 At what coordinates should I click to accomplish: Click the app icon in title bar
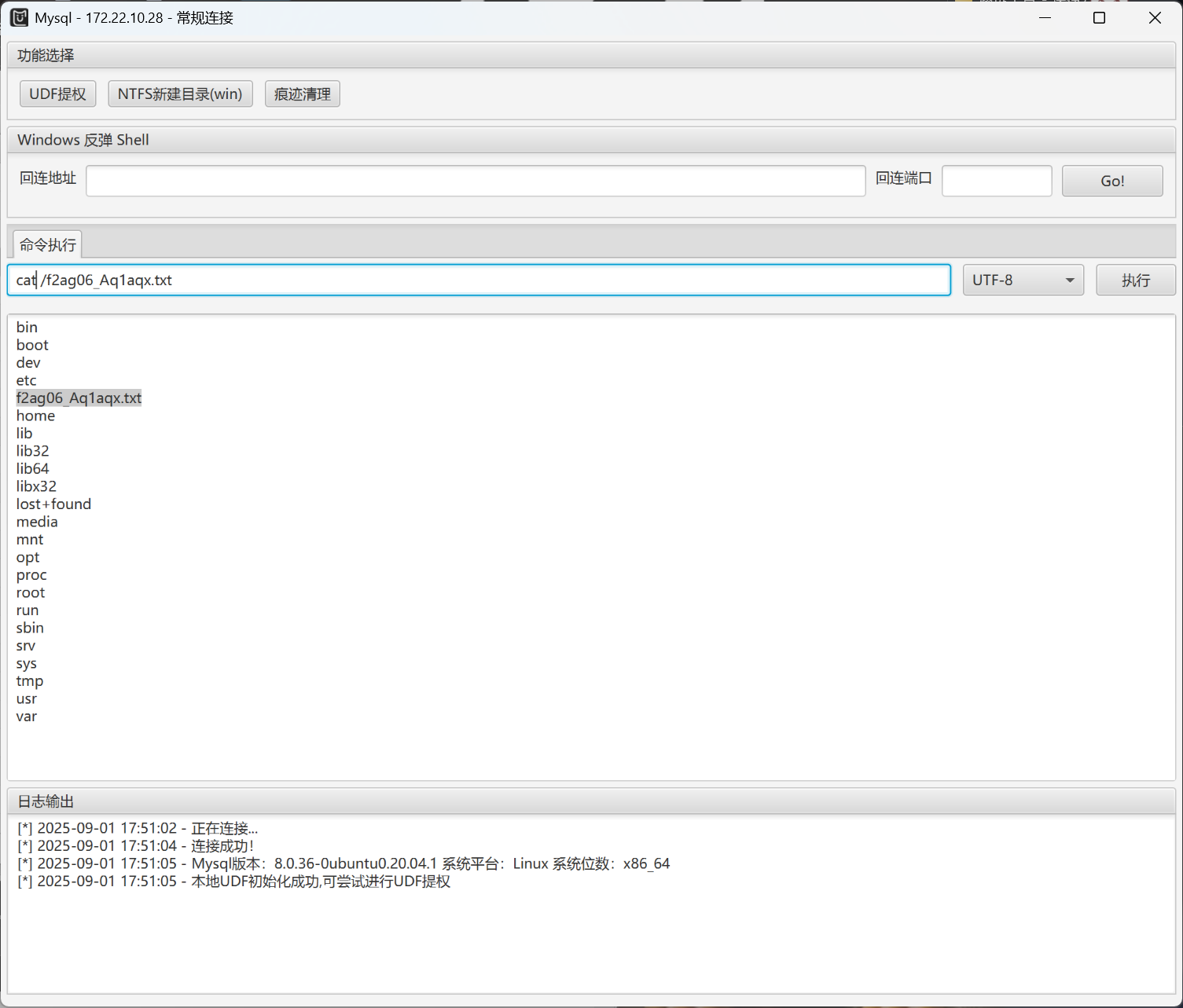click(19, 17)
